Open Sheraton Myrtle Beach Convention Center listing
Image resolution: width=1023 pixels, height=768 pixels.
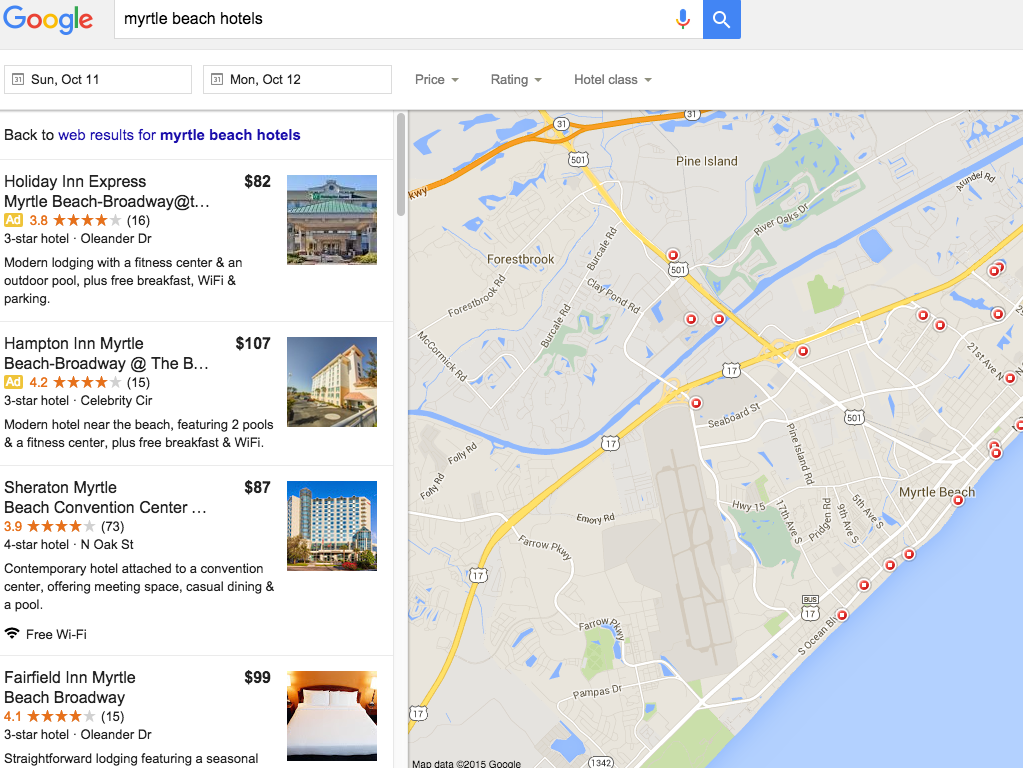[105, 497]
